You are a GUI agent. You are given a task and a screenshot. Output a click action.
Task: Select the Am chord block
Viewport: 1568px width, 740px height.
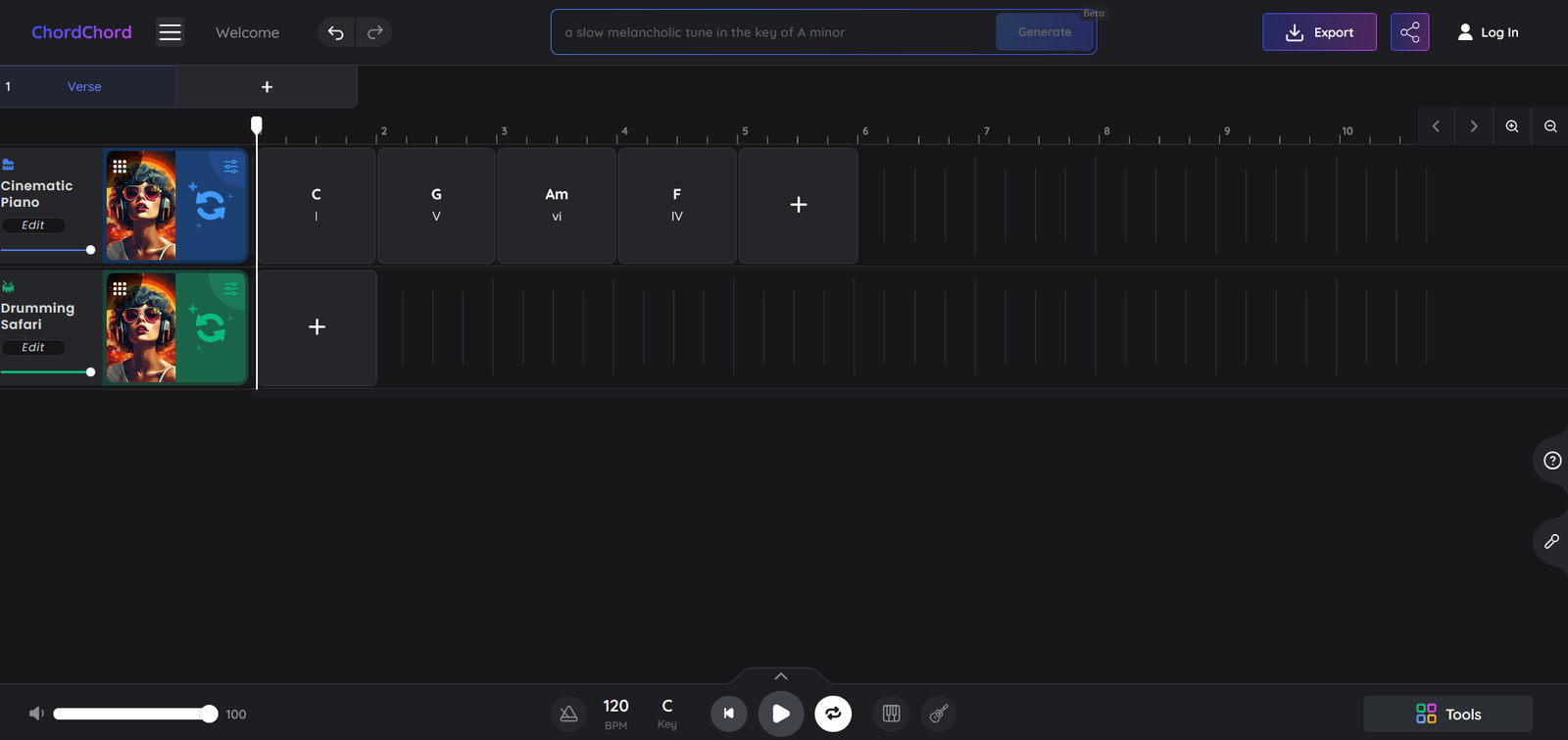(557, 205)
